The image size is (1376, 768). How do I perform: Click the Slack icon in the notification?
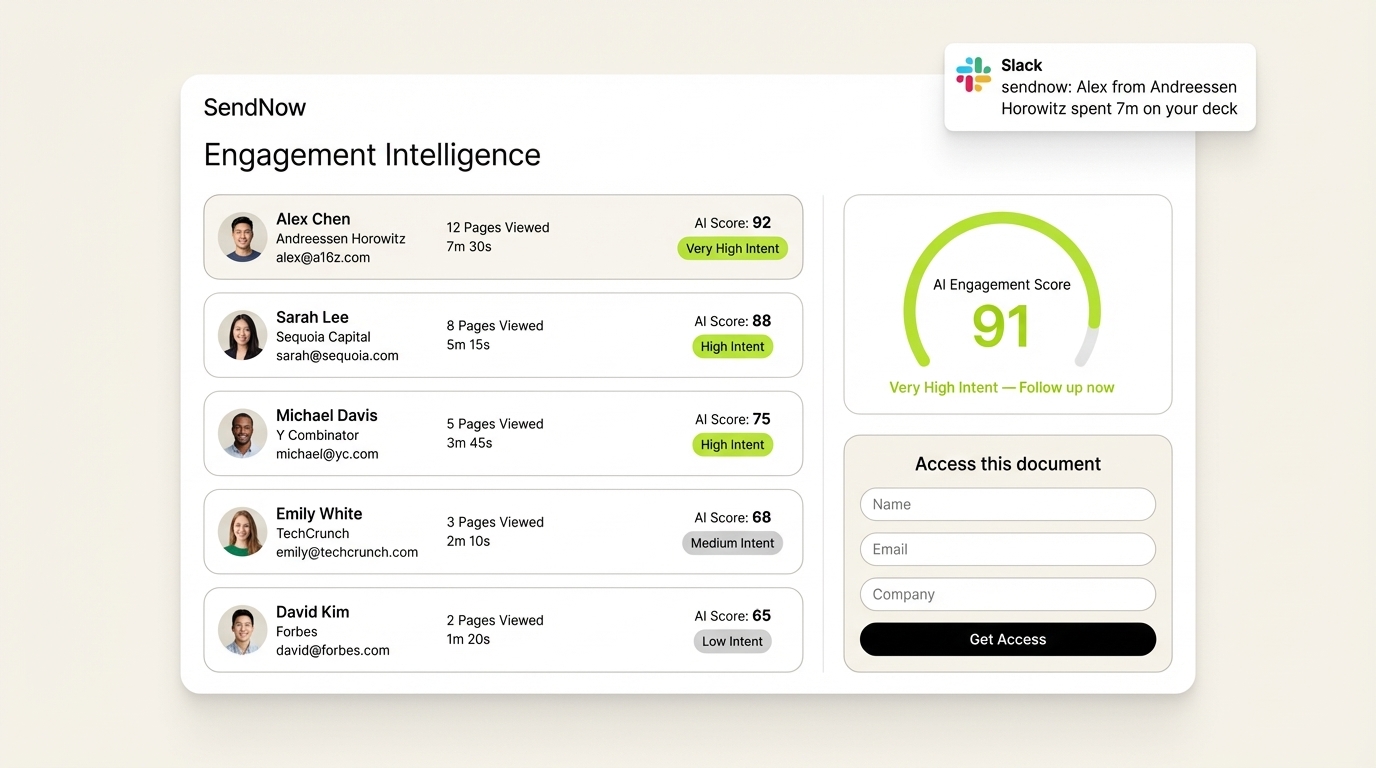pyautogui.click(x=972, y=74)
